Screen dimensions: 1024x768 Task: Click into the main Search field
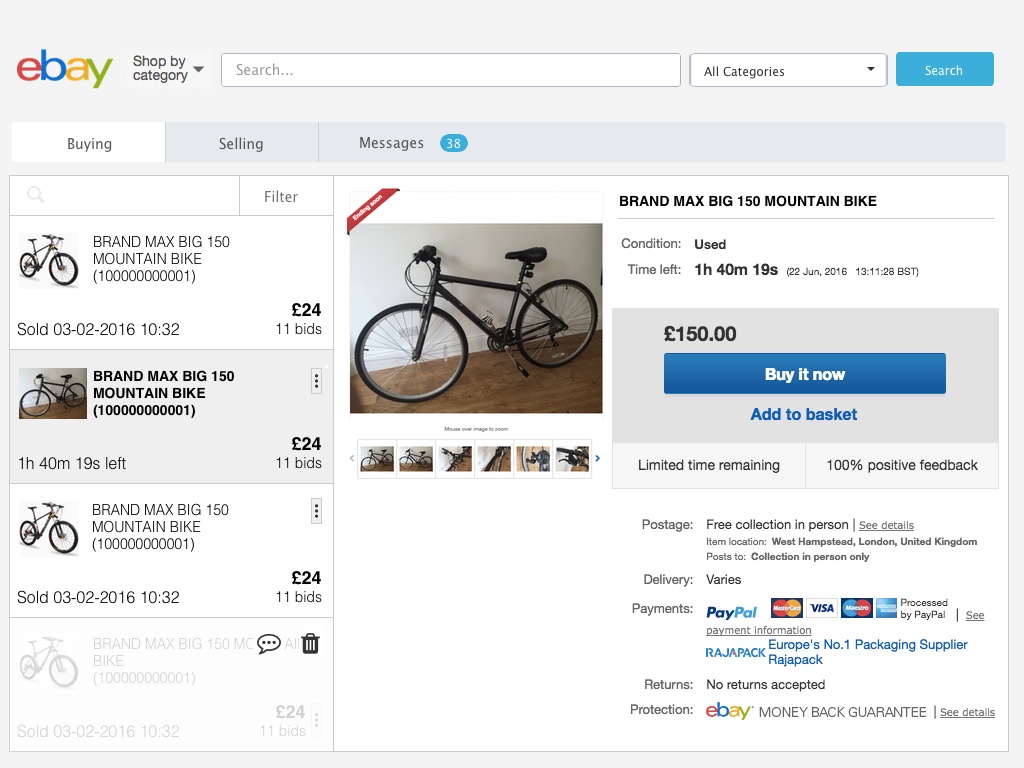point(450,70)
